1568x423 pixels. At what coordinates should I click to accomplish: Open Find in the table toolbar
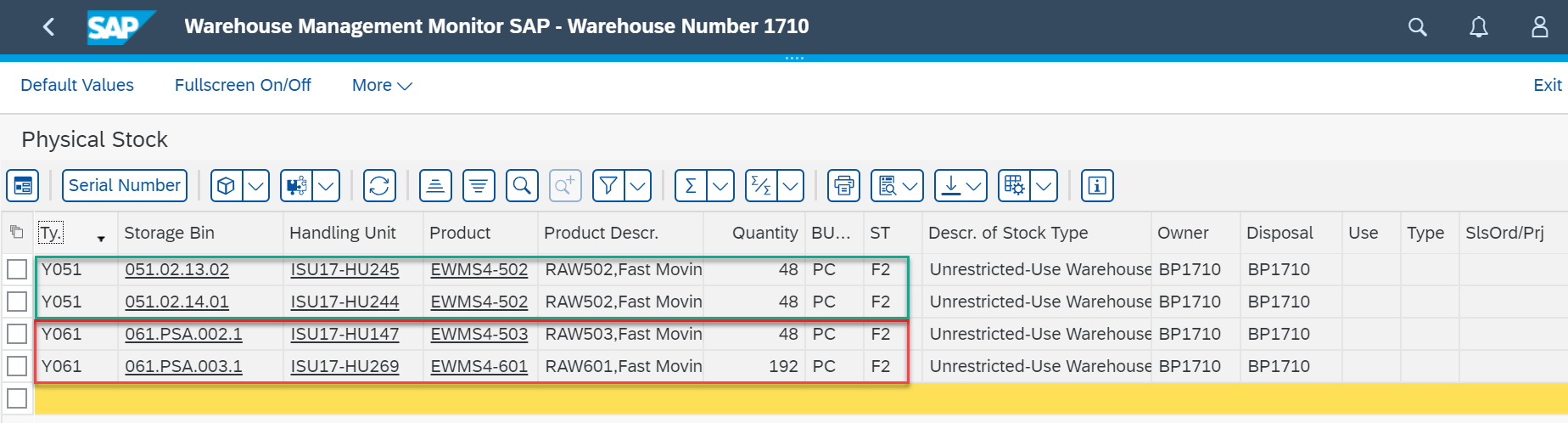tap(522, 185)
